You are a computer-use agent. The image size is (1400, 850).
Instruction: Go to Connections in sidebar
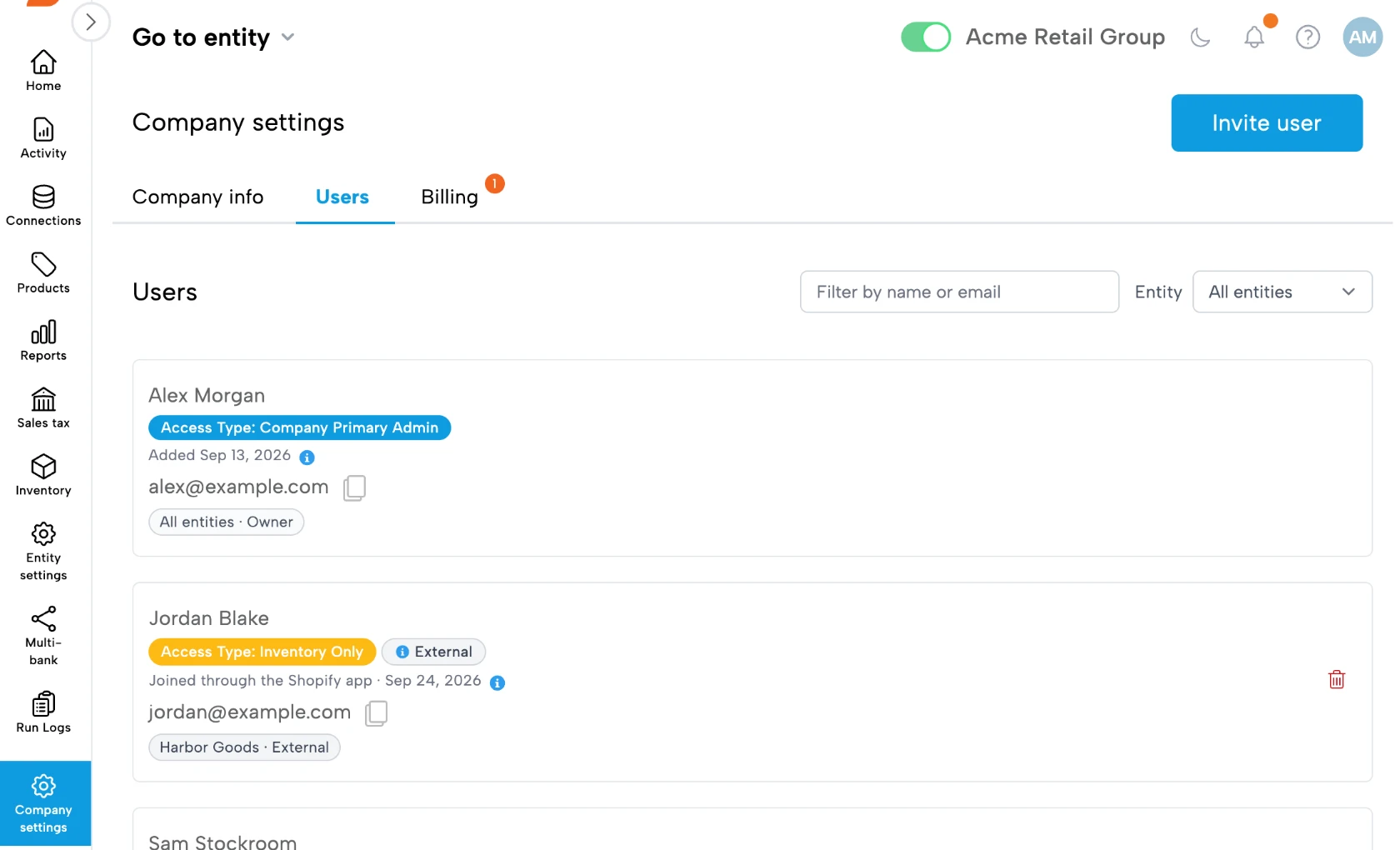tap(43, 206)
